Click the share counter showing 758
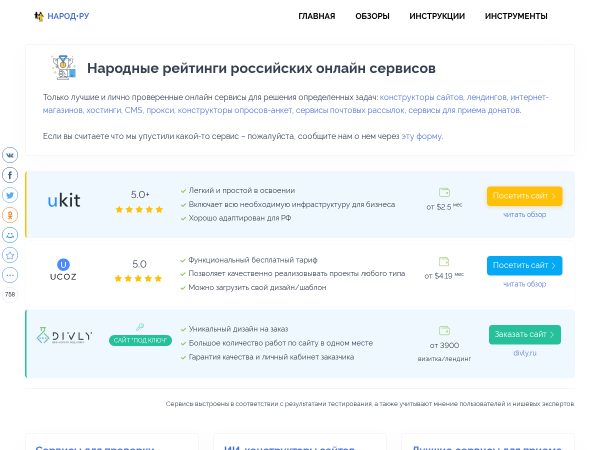This screenshot has height=450, width=600. pos(10,294)
